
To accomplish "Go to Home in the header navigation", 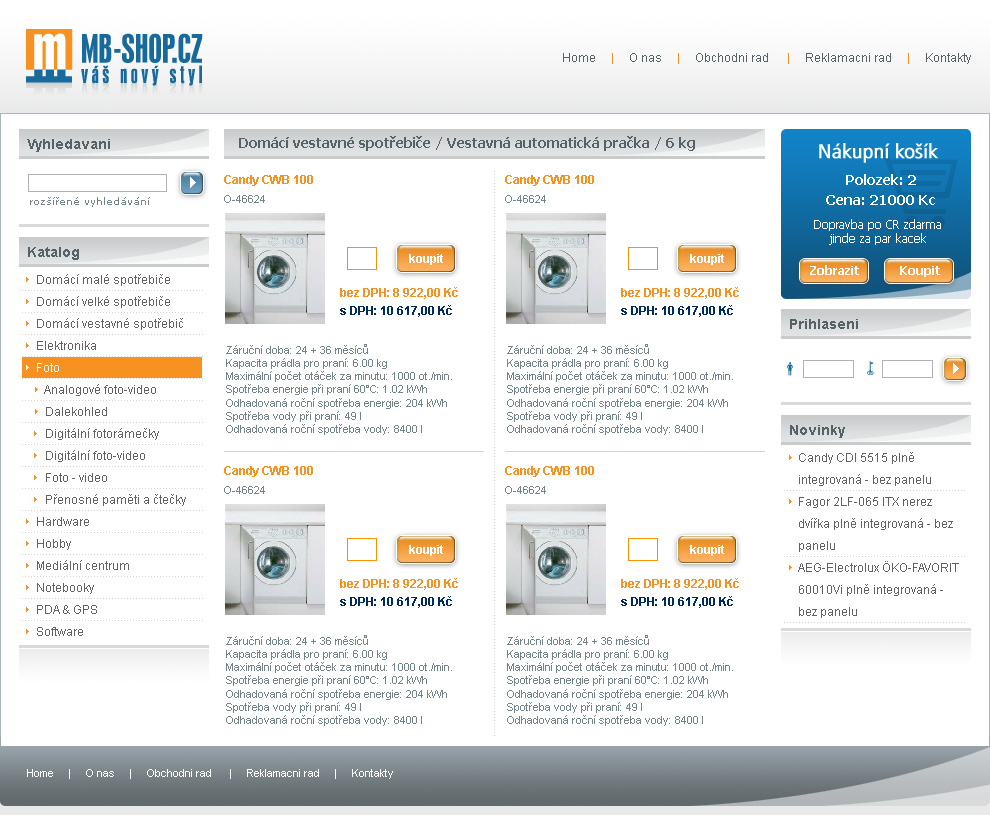I will click(579, 58).
